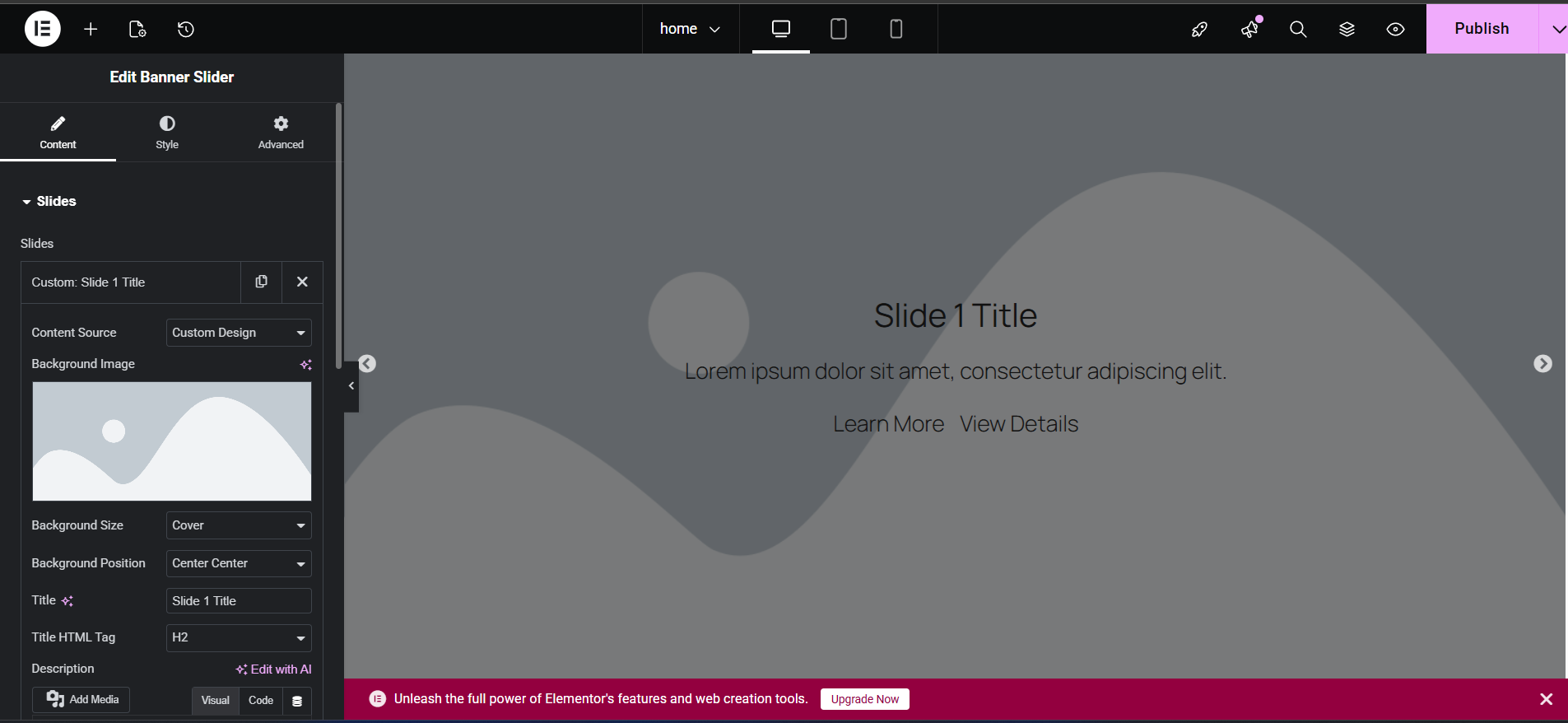Add a new element with plus icon
The width and height of the screenshot is (1568, 723).
pyautogui.click(x=91, y=29)
